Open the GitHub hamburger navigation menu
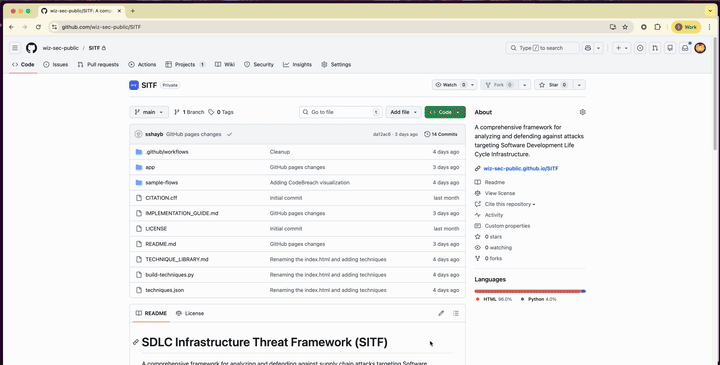The image size is (720, 365). point(15,48)
